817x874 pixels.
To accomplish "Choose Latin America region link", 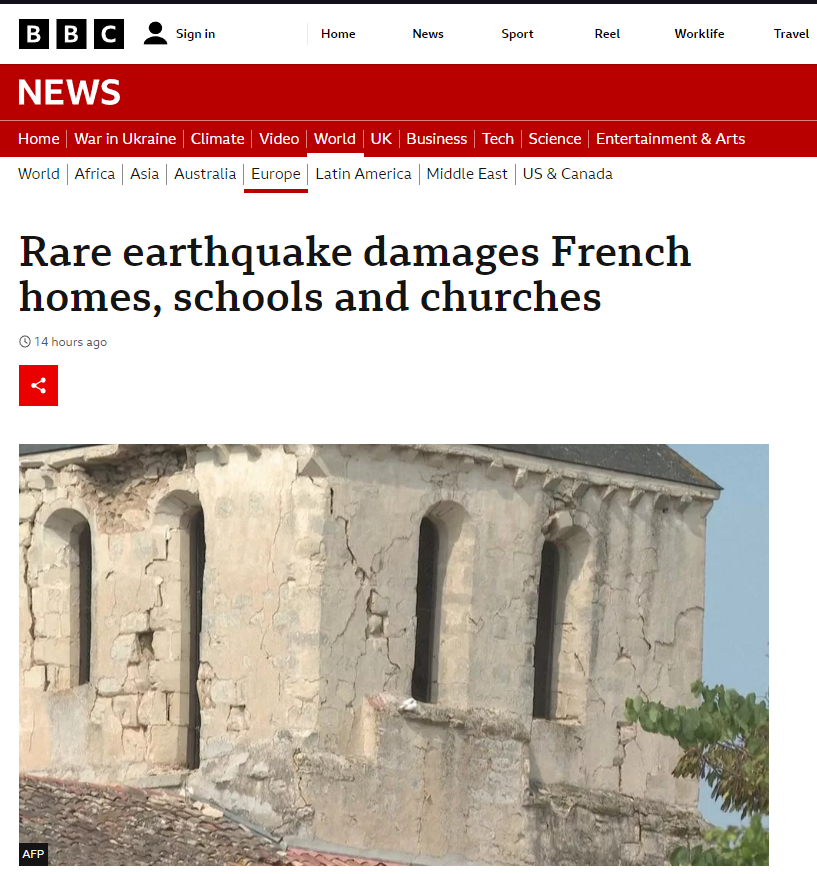I will [x=363, y=174].
